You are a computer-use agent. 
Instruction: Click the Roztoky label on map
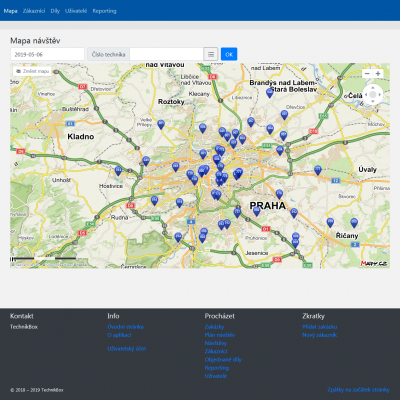[x=171, y=102]
